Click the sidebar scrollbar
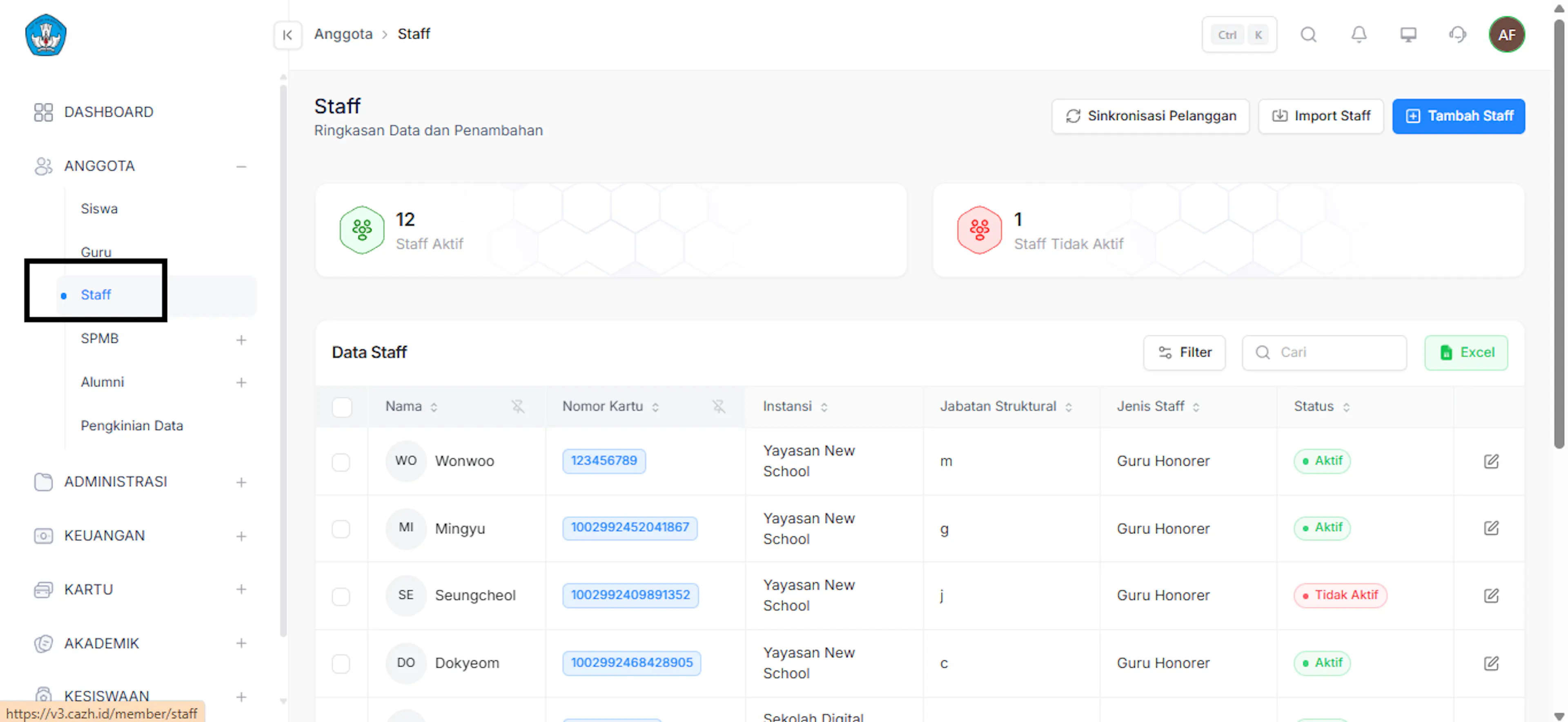The image size is (1568, 722). coord(283,361)
